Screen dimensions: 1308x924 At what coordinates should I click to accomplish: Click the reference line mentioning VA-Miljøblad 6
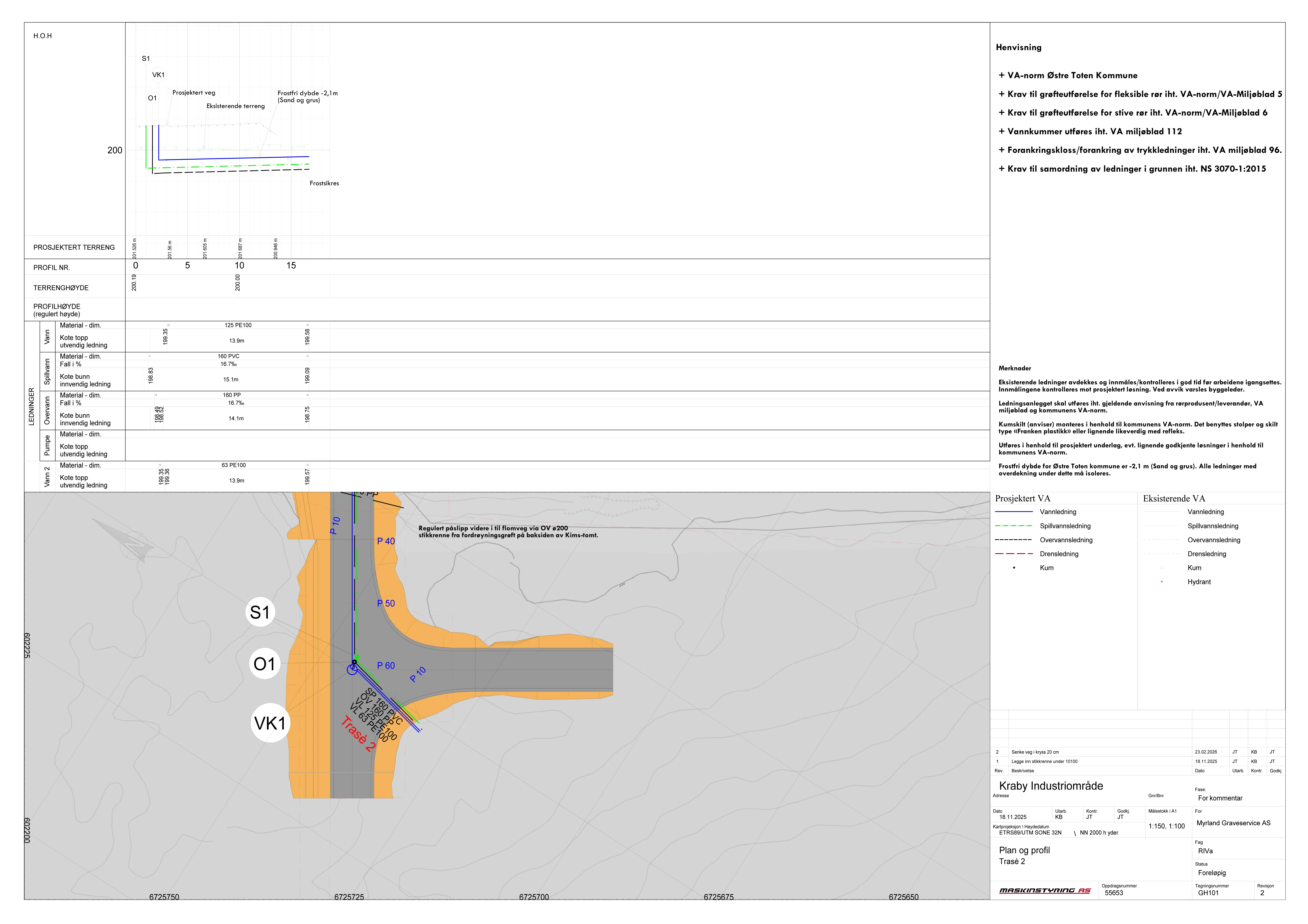[x=1133, y=113]
